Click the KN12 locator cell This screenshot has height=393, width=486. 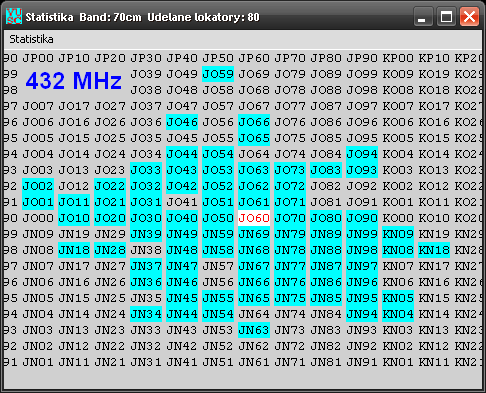click(434, 346)
